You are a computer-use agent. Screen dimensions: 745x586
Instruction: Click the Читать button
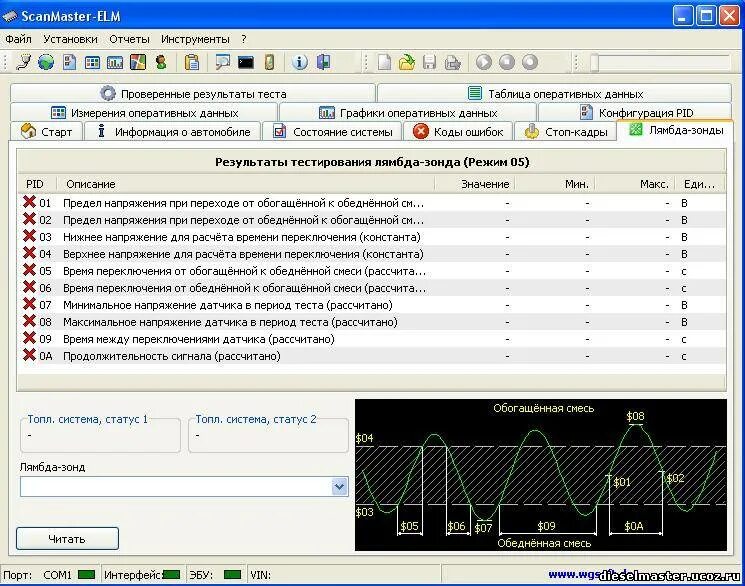coord(67,538)
